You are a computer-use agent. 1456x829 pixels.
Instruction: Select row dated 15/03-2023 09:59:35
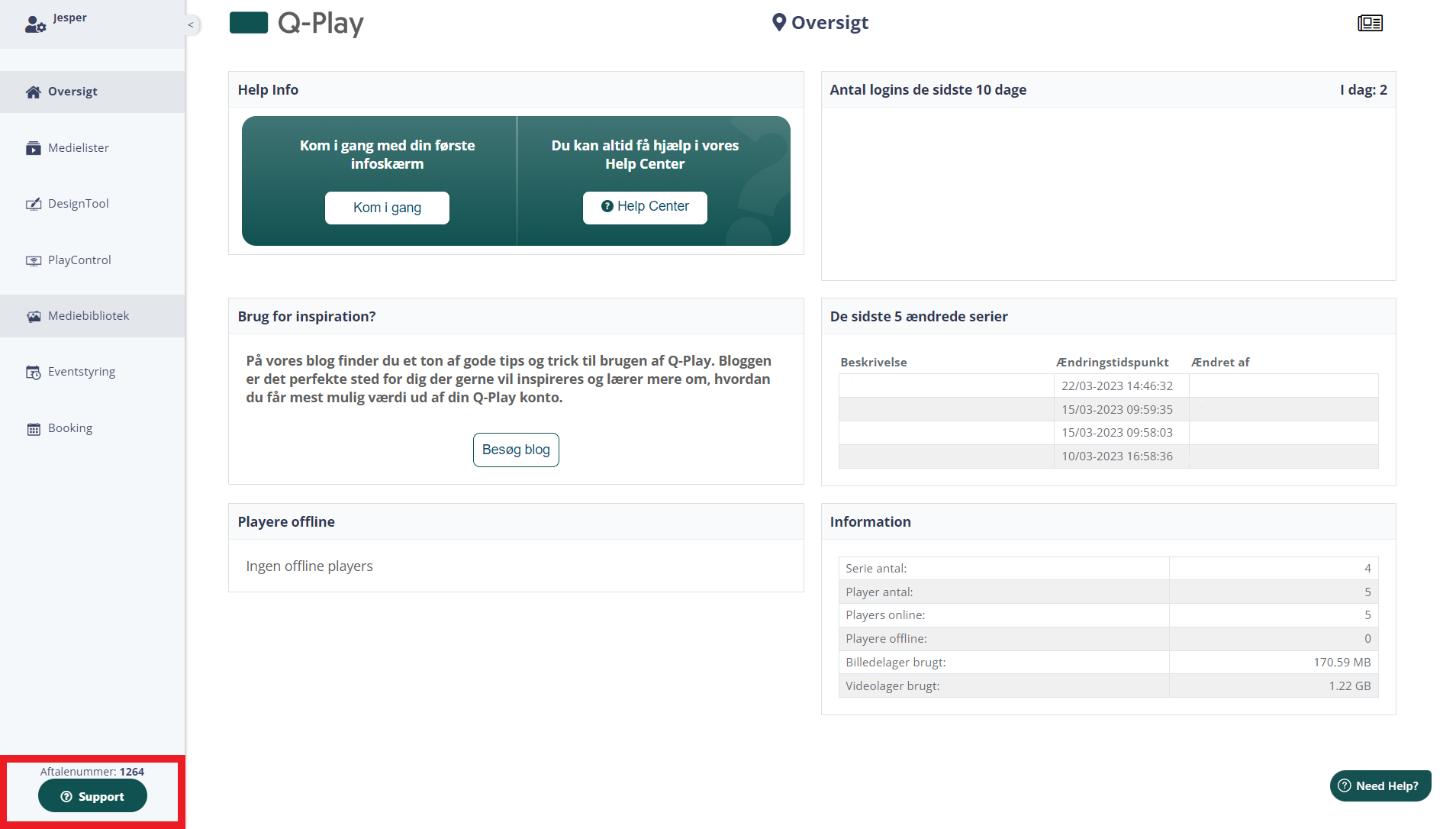click(1108, 409)
